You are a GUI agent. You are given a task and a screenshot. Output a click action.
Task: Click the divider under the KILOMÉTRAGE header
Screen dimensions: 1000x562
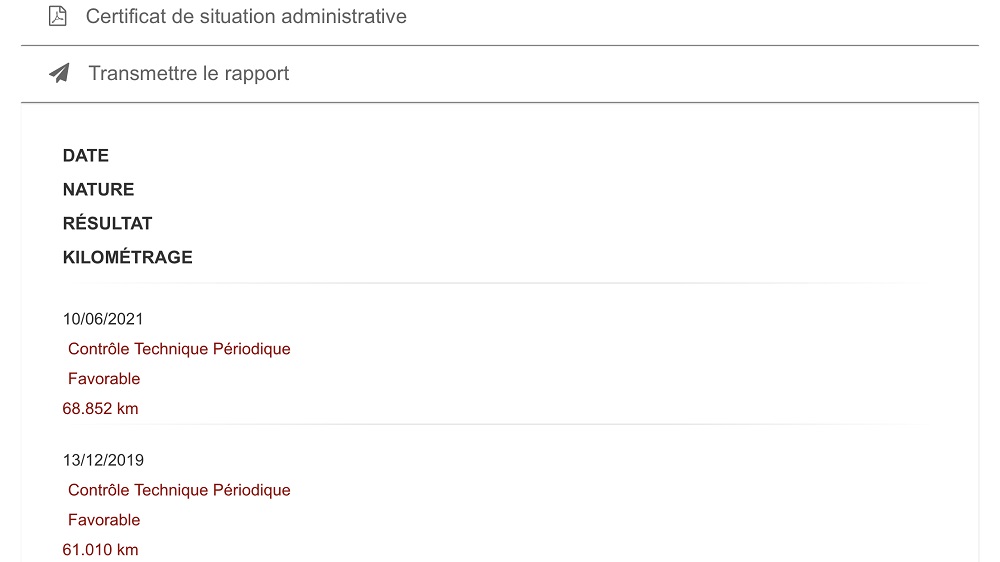499,283
